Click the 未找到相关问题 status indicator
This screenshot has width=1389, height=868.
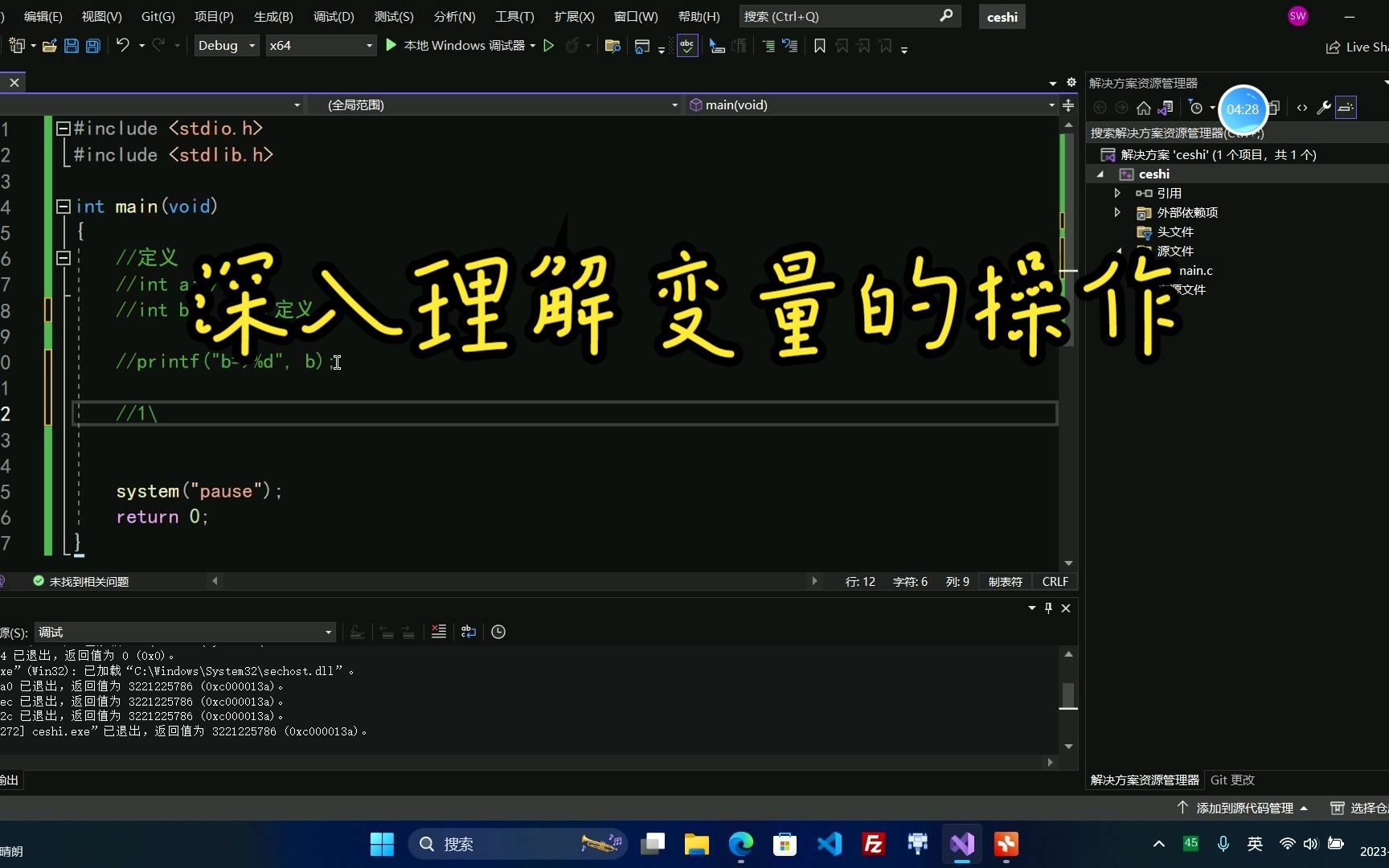point(81,581)
